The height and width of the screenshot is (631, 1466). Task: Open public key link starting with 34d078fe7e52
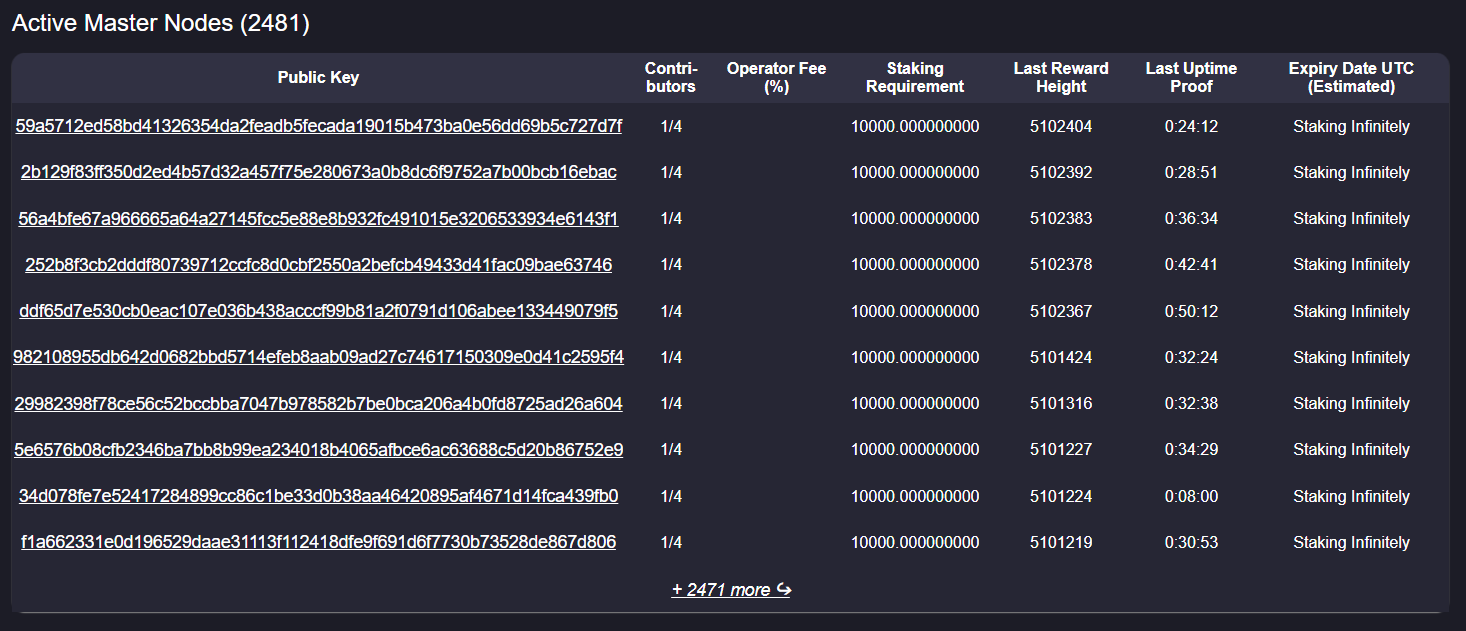click(x=318, y=496)
